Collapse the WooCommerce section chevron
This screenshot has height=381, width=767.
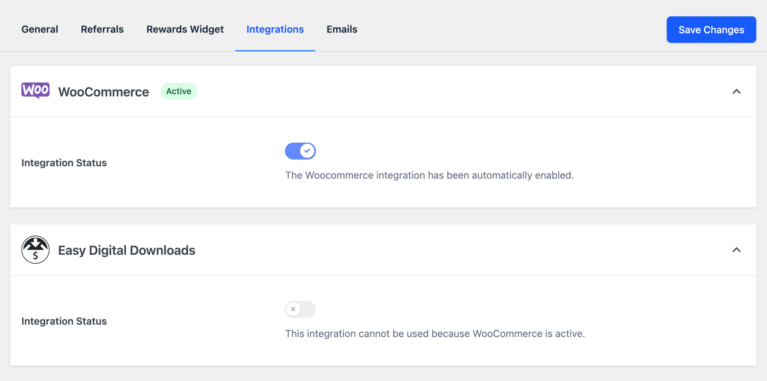coord(736,91)
